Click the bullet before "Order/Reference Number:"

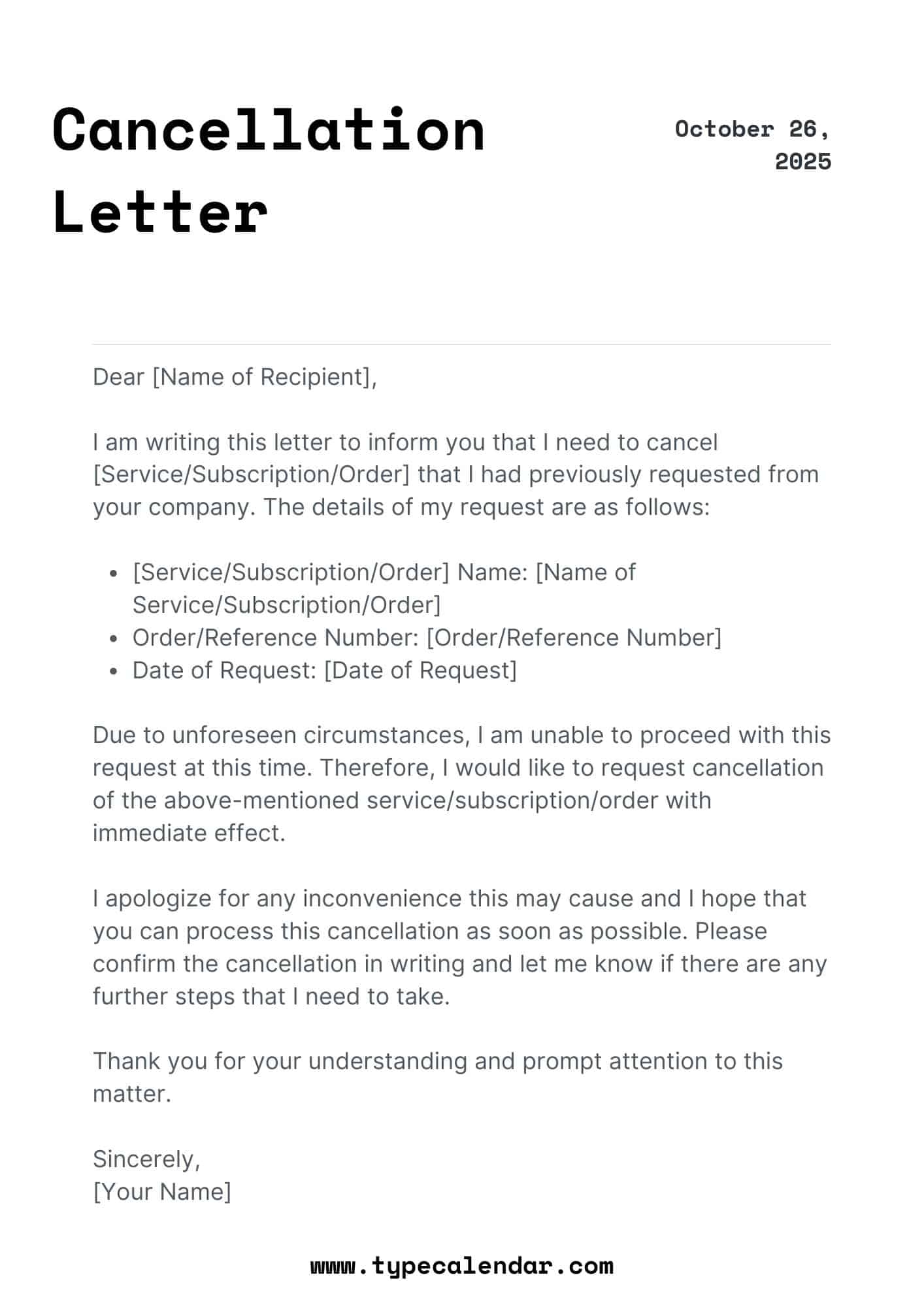(x=114, y=638)
